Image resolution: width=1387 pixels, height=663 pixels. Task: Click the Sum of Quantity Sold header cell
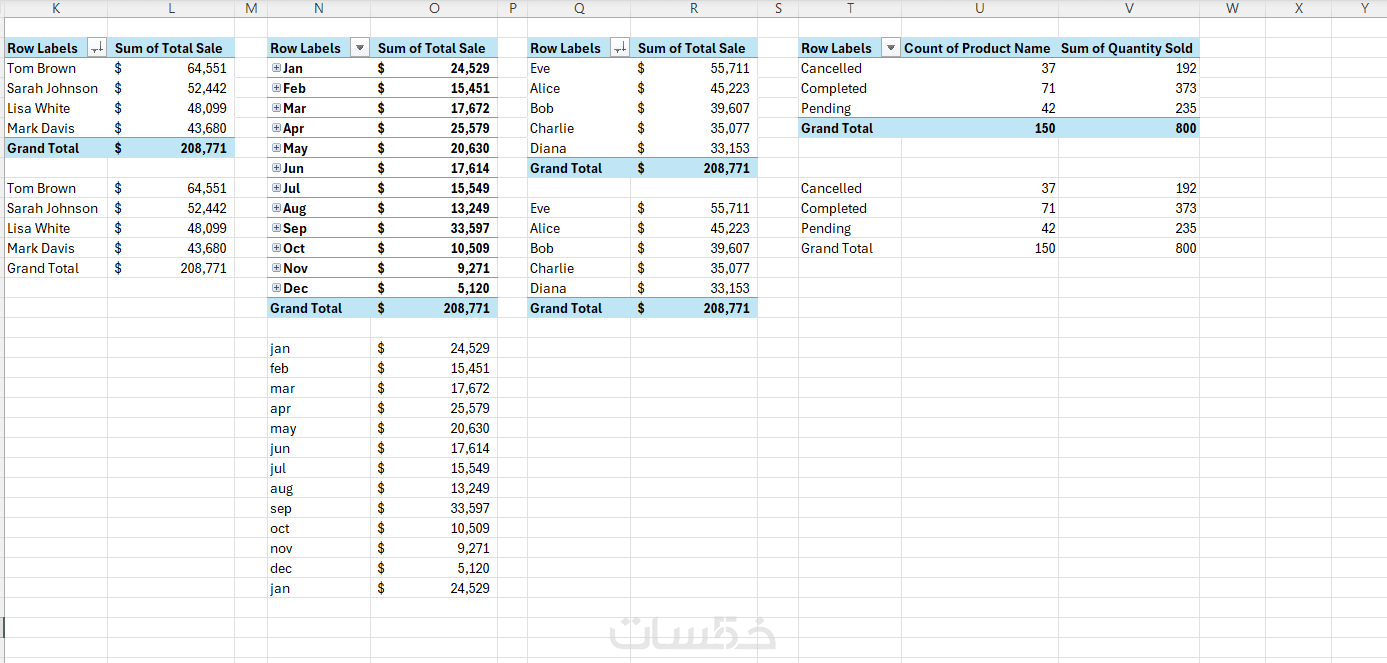point(1127,48)
